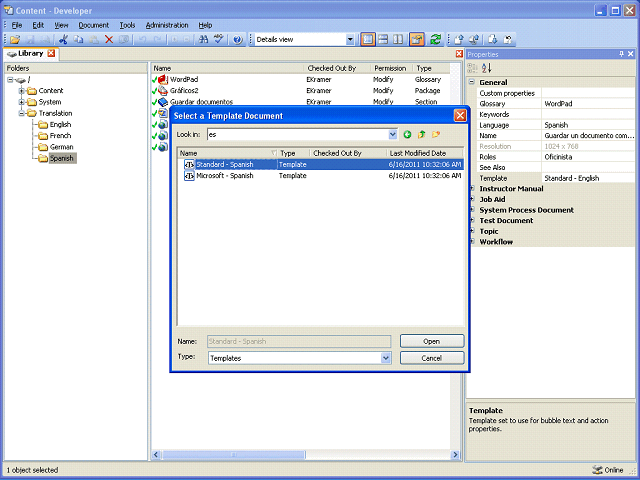Click the pin icon on Properties pane
Viewport: 640px width, 480px height.
(621, 54)
